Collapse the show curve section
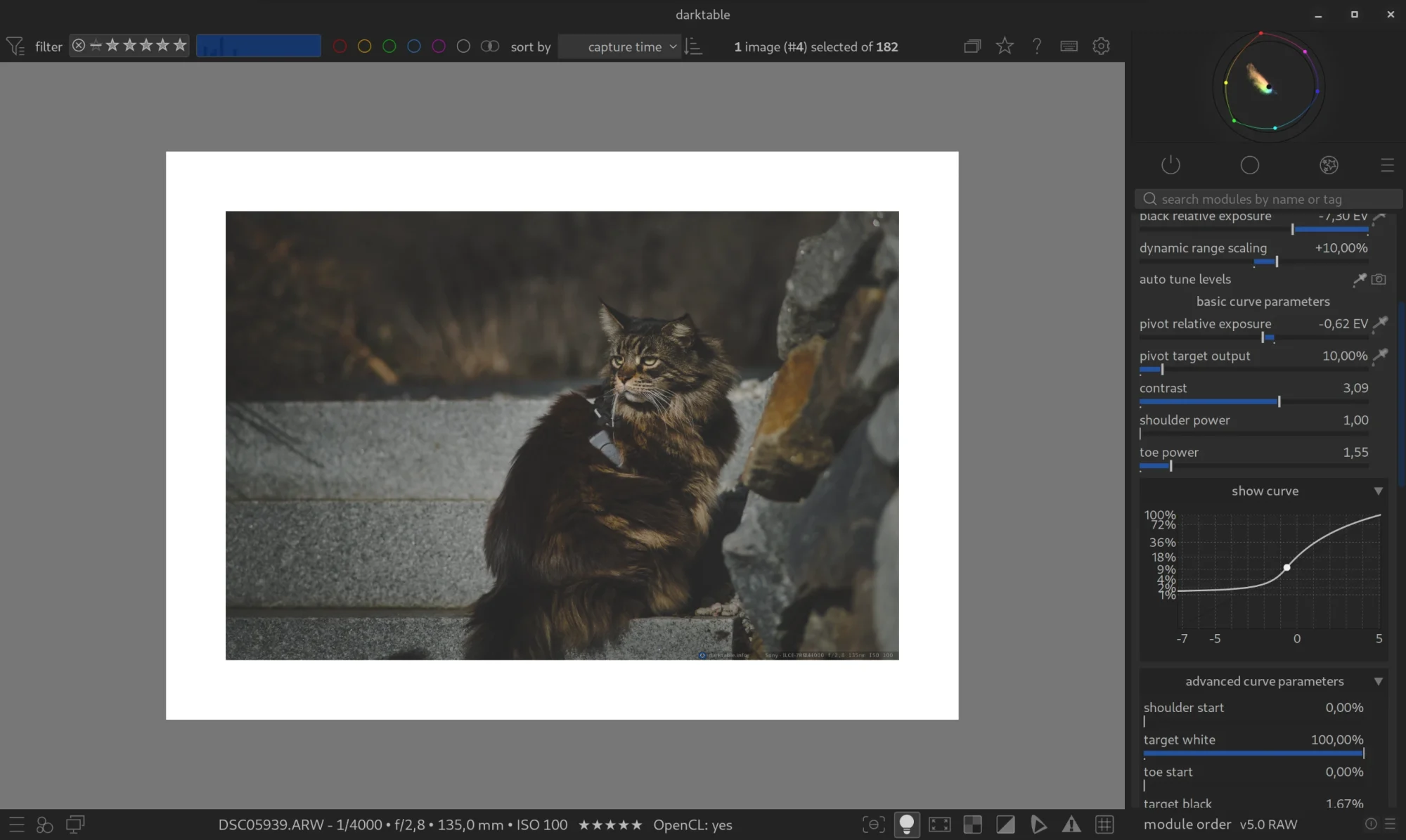The height and width of the screenshot is (840, 1406). (x=1378, y=491)
